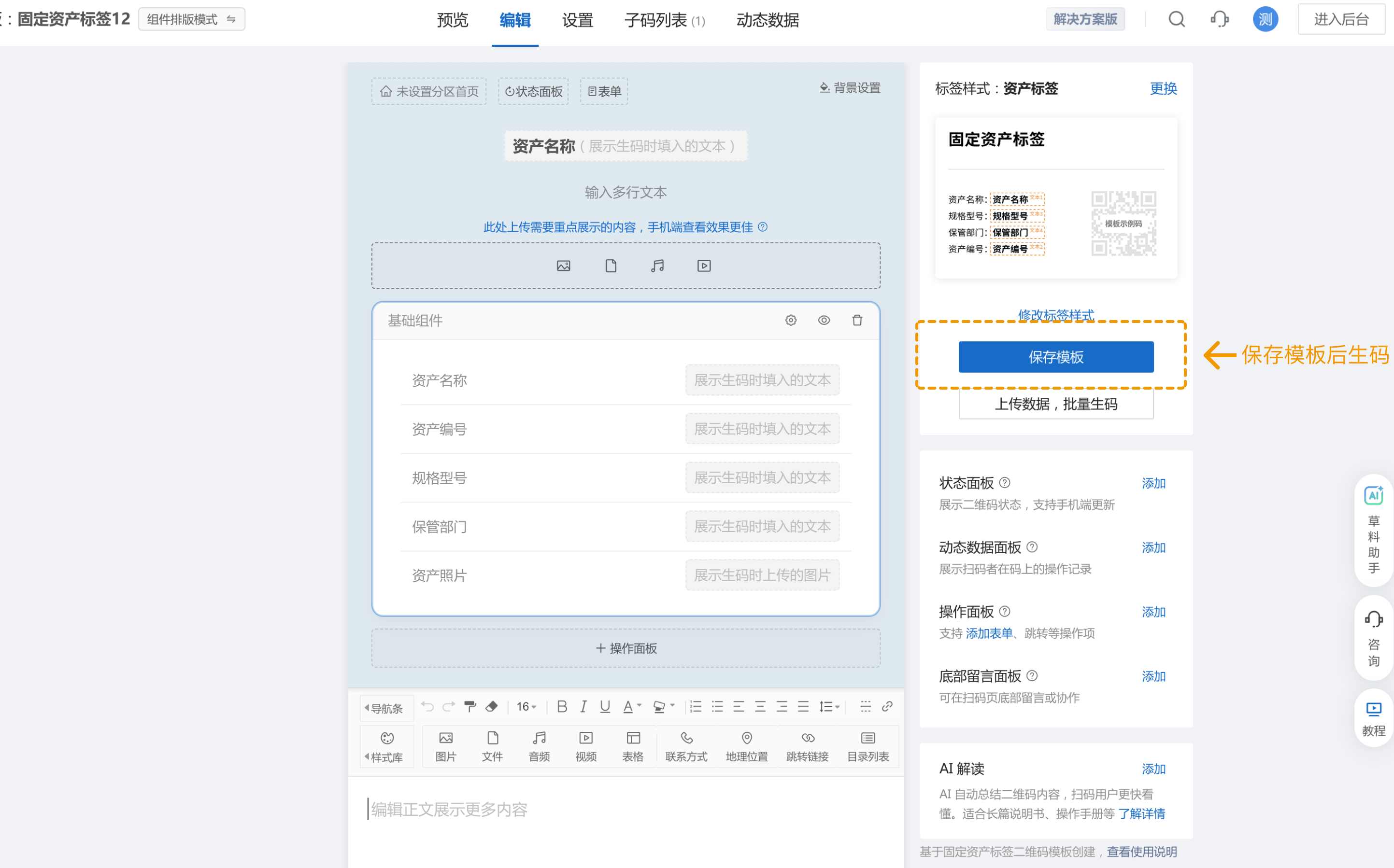Preview 基础组件 with the eye toggle

point(824,320)
